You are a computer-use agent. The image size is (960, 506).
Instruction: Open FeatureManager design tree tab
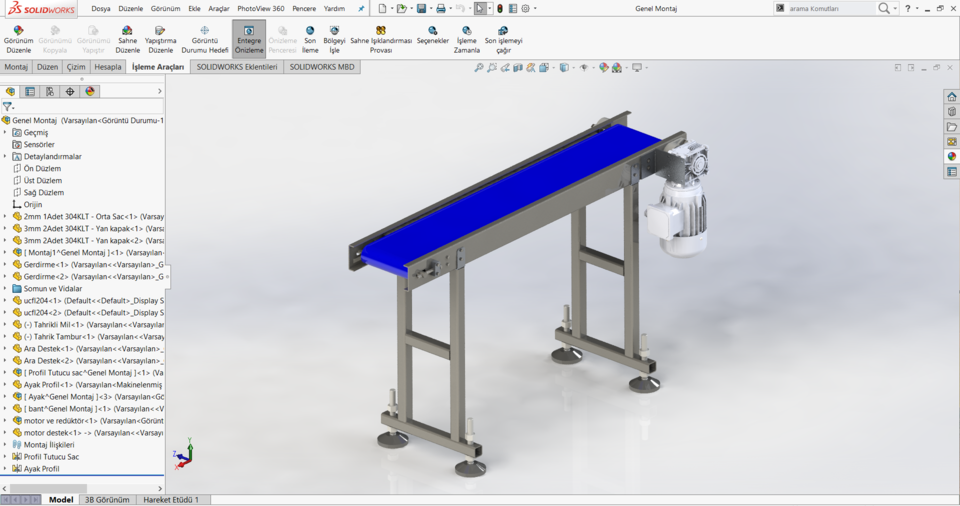pyautogui.click(x=10, y=91)
